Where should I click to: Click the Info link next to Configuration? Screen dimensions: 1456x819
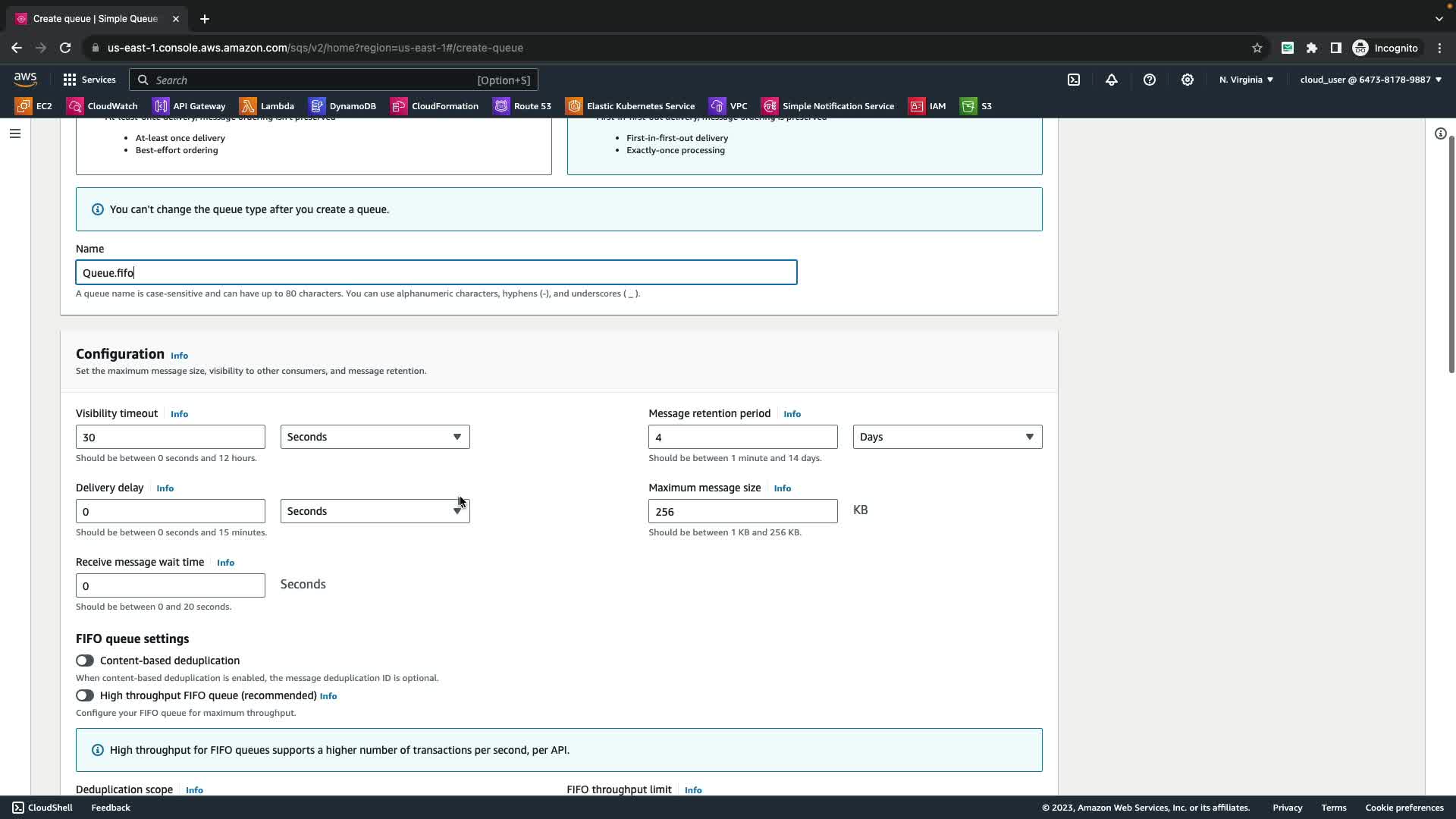pyautogui.click(x=179, y=356)
